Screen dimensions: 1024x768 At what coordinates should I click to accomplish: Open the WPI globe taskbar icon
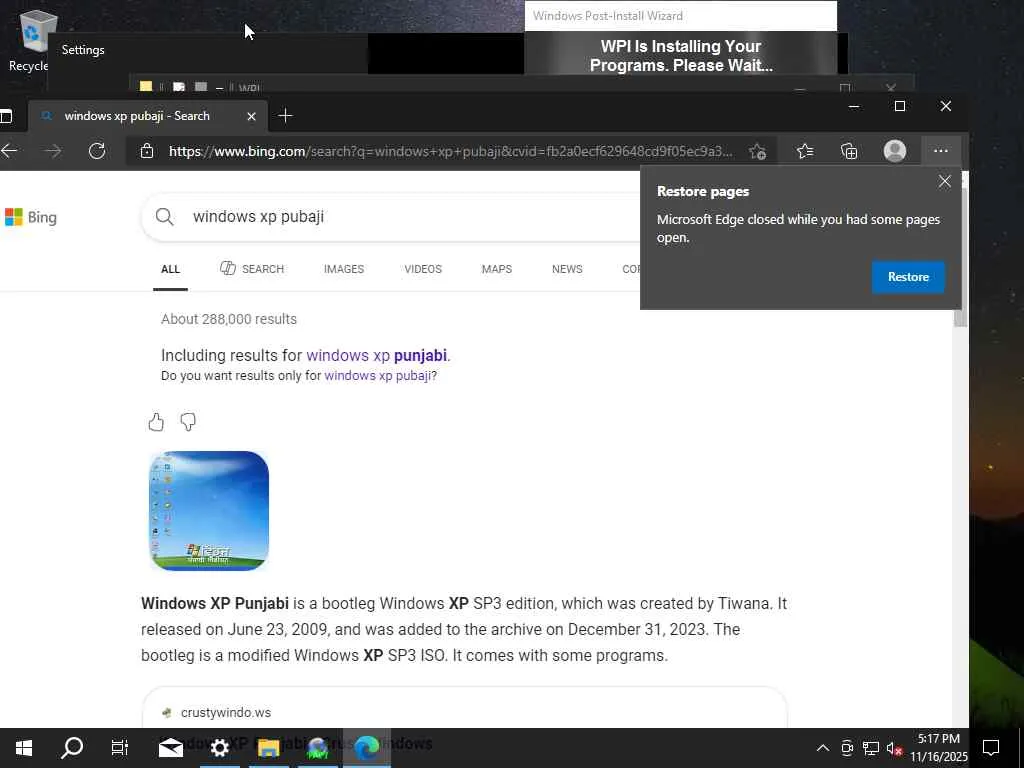click(317, 748)
